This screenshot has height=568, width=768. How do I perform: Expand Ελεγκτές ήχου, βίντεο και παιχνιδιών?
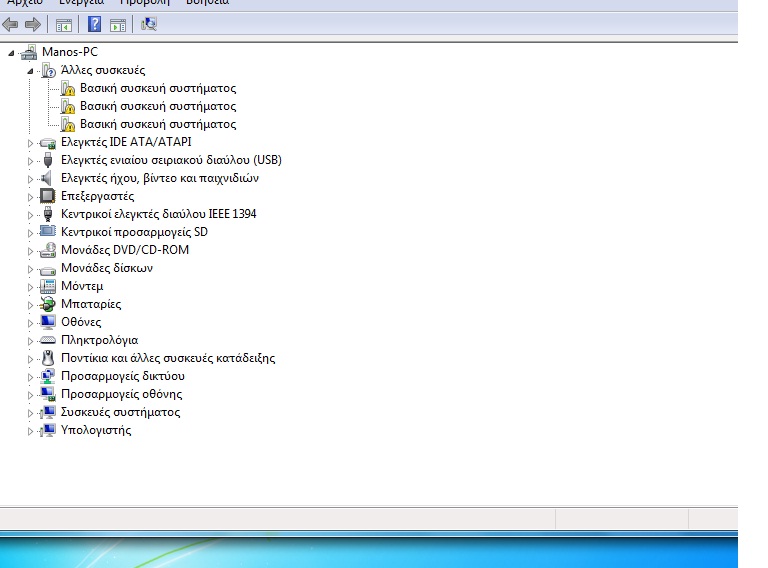coord(30,179)
